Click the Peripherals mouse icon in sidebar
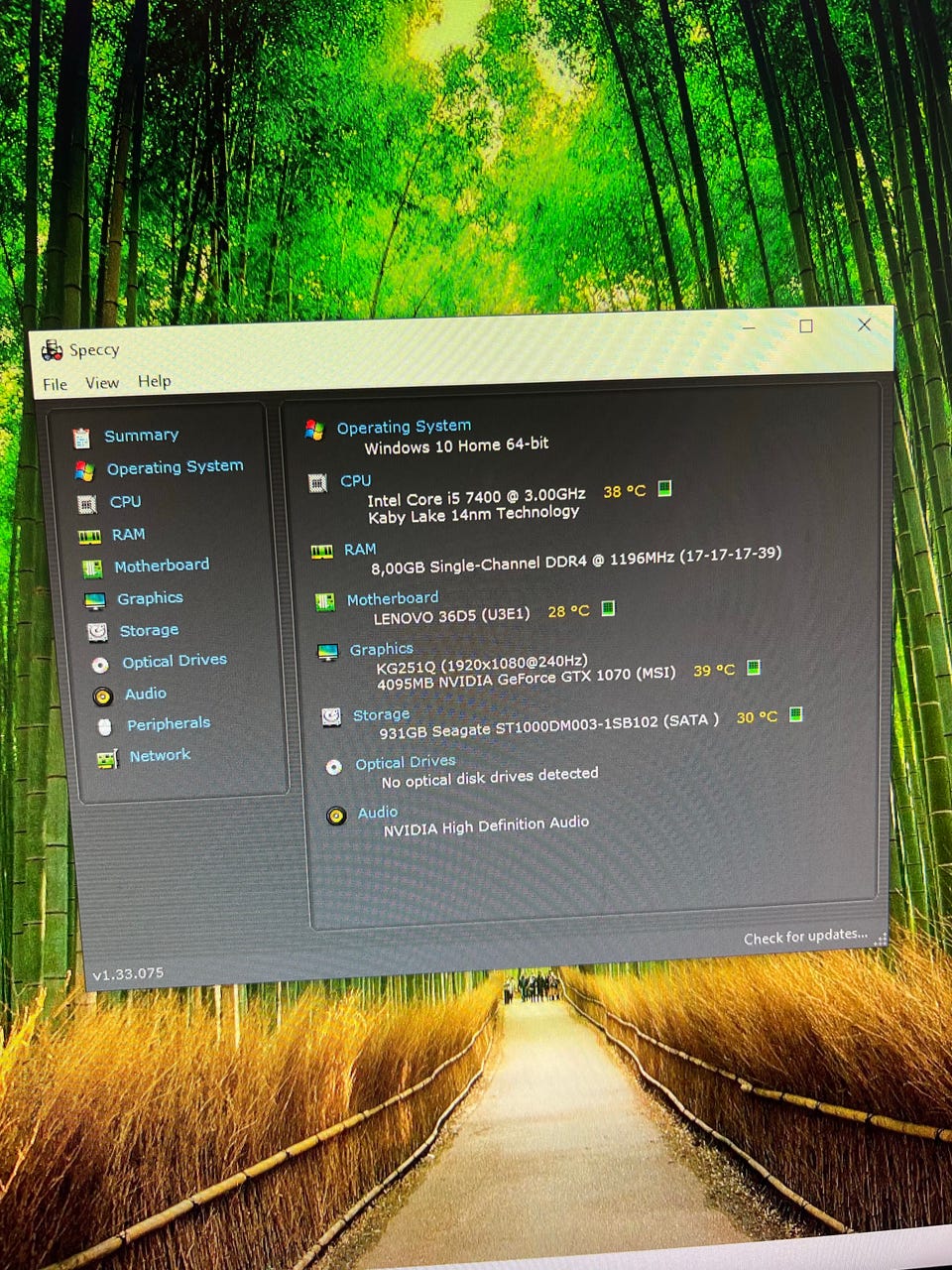The height and width of the screenshot is (1270, 952). (105, 727)
